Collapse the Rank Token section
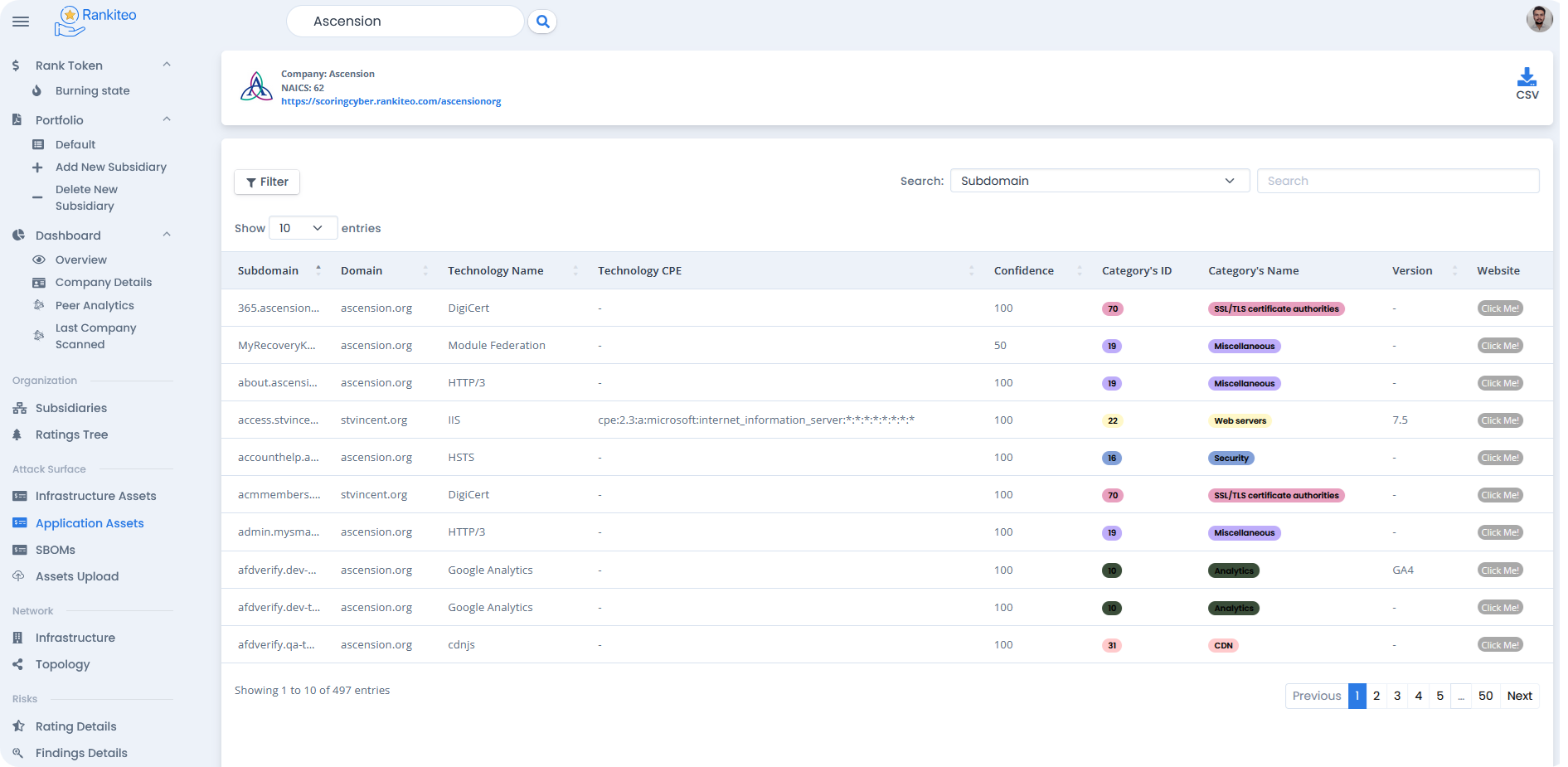 pos(167,65)
